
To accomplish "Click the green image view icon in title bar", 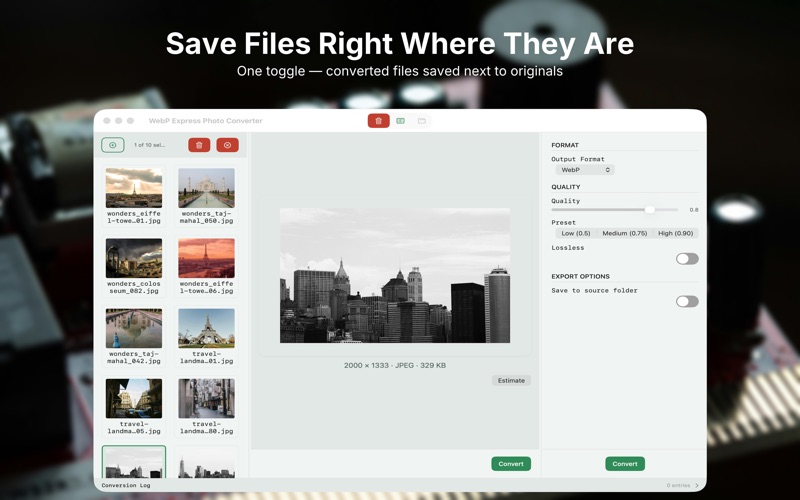I will (401, 121).
